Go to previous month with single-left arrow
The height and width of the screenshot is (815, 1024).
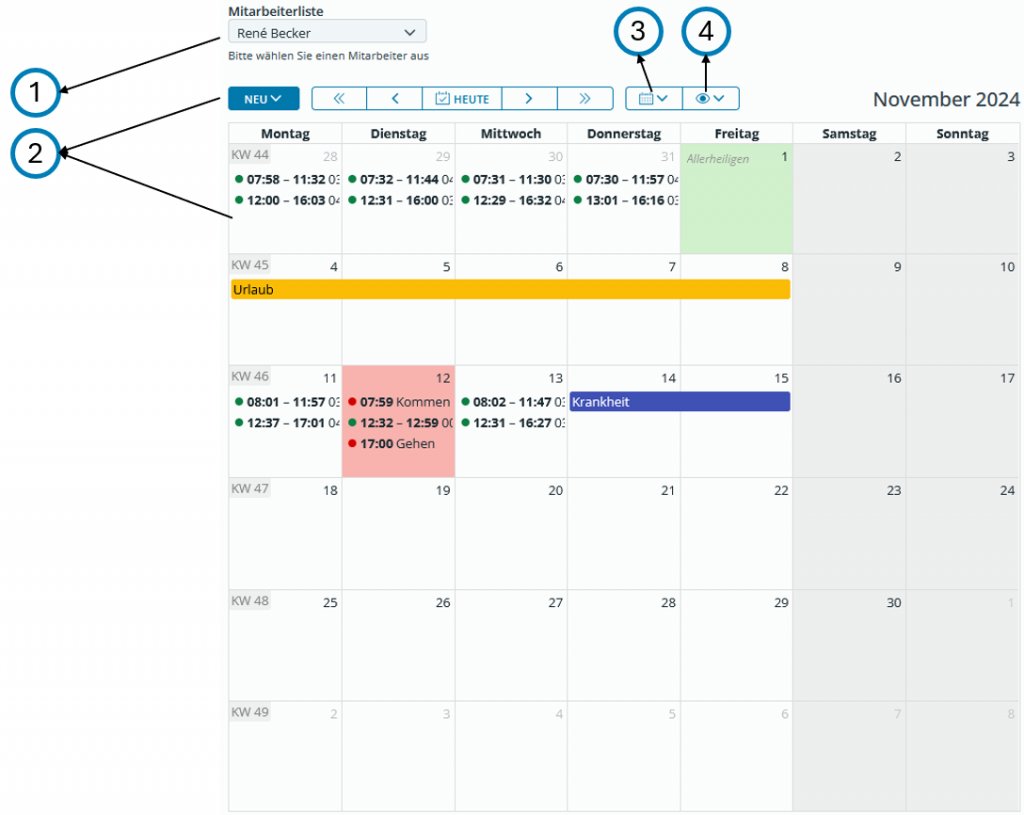pos(395,98)
